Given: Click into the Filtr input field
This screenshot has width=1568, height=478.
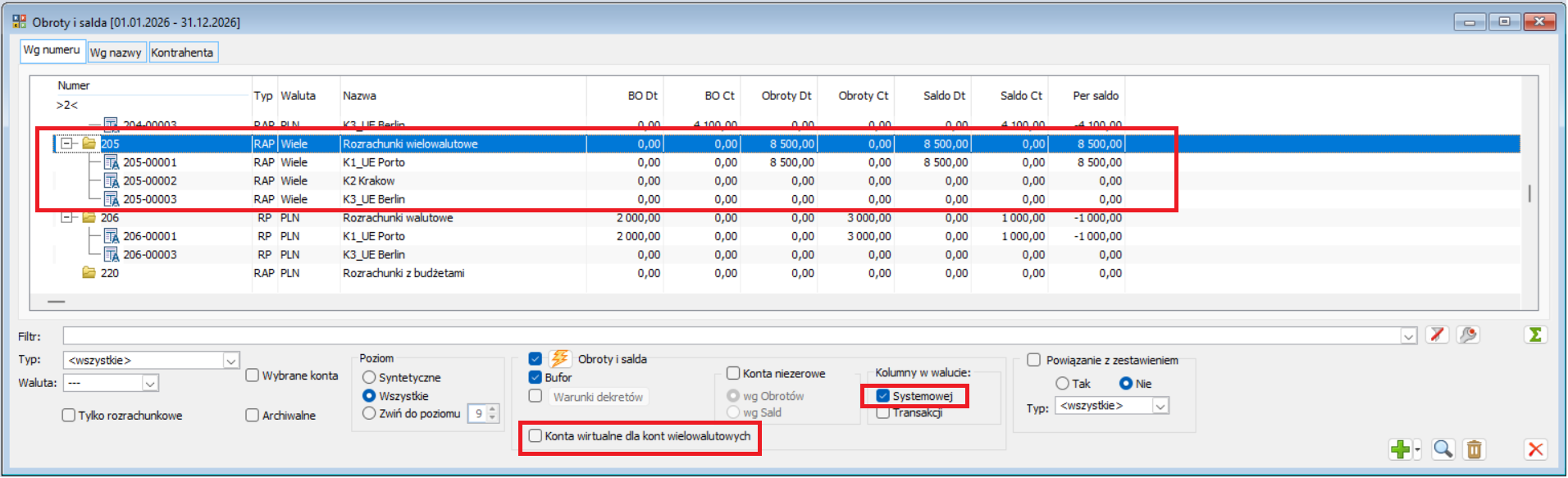Looking at the screenshot, I should pos(730,335).
